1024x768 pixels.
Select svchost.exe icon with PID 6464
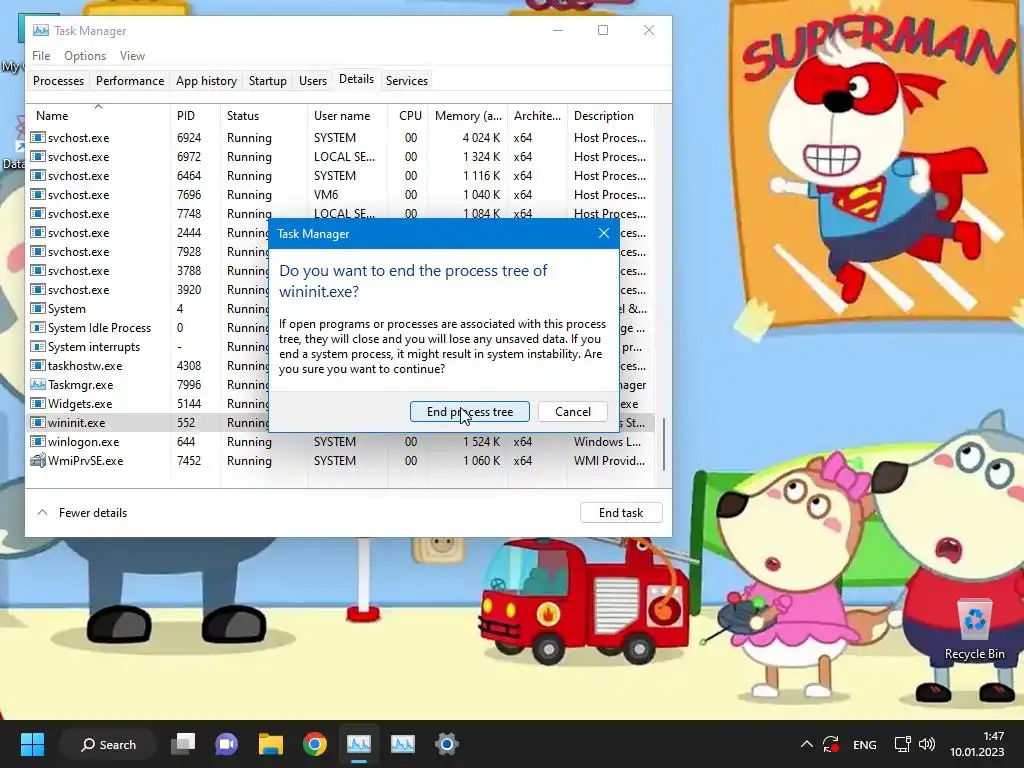pos(38,176)
